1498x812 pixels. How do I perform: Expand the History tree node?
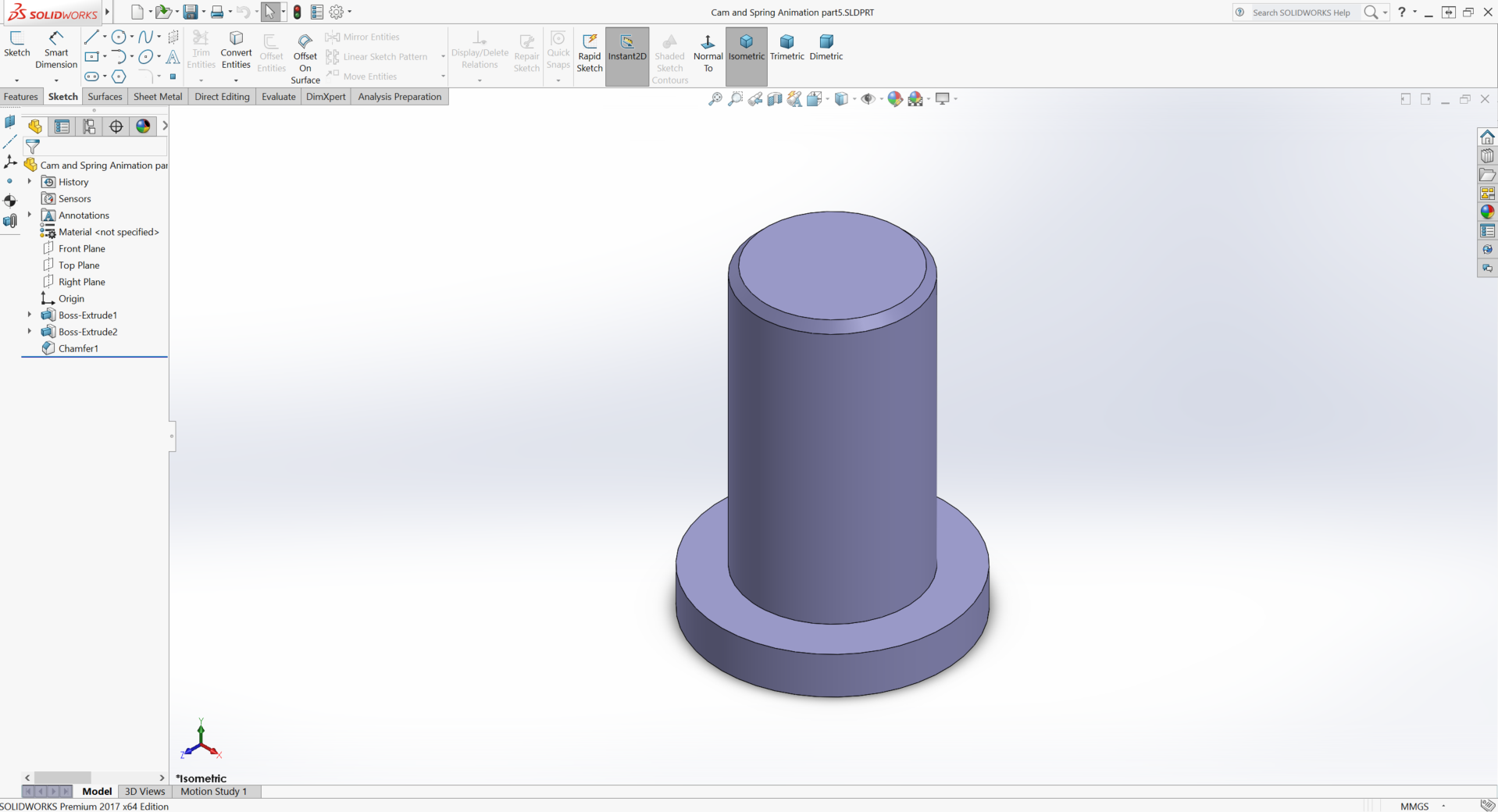coord(30,182)
